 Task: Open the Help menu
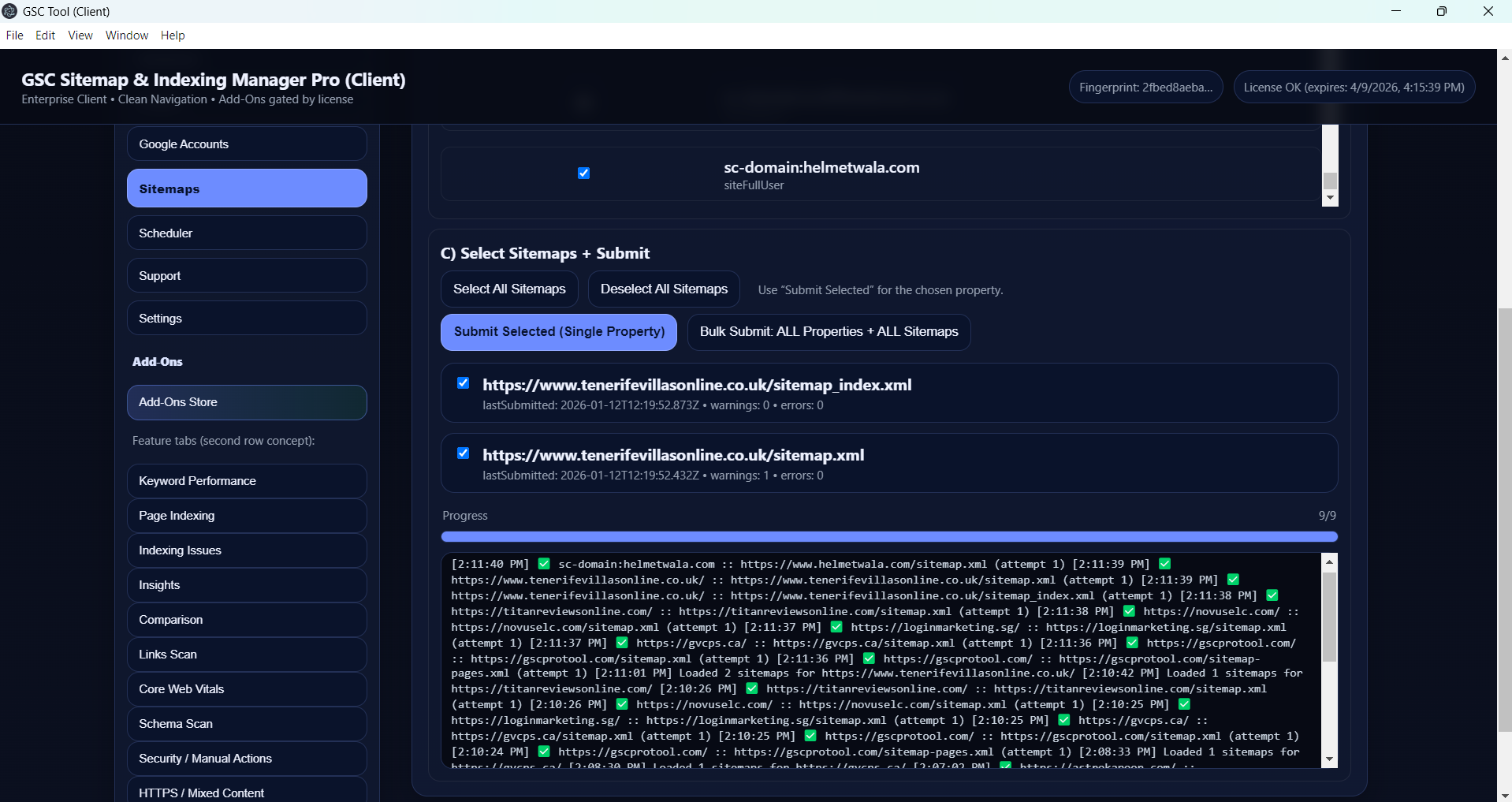coord(173,35)
